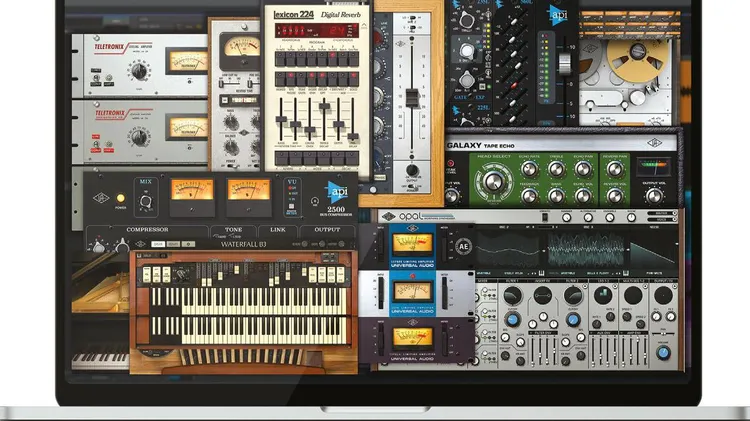Screen dimensions: 750x421
Task: Click Opal Filter 1 blue cutoff knob
Action: 512,320
